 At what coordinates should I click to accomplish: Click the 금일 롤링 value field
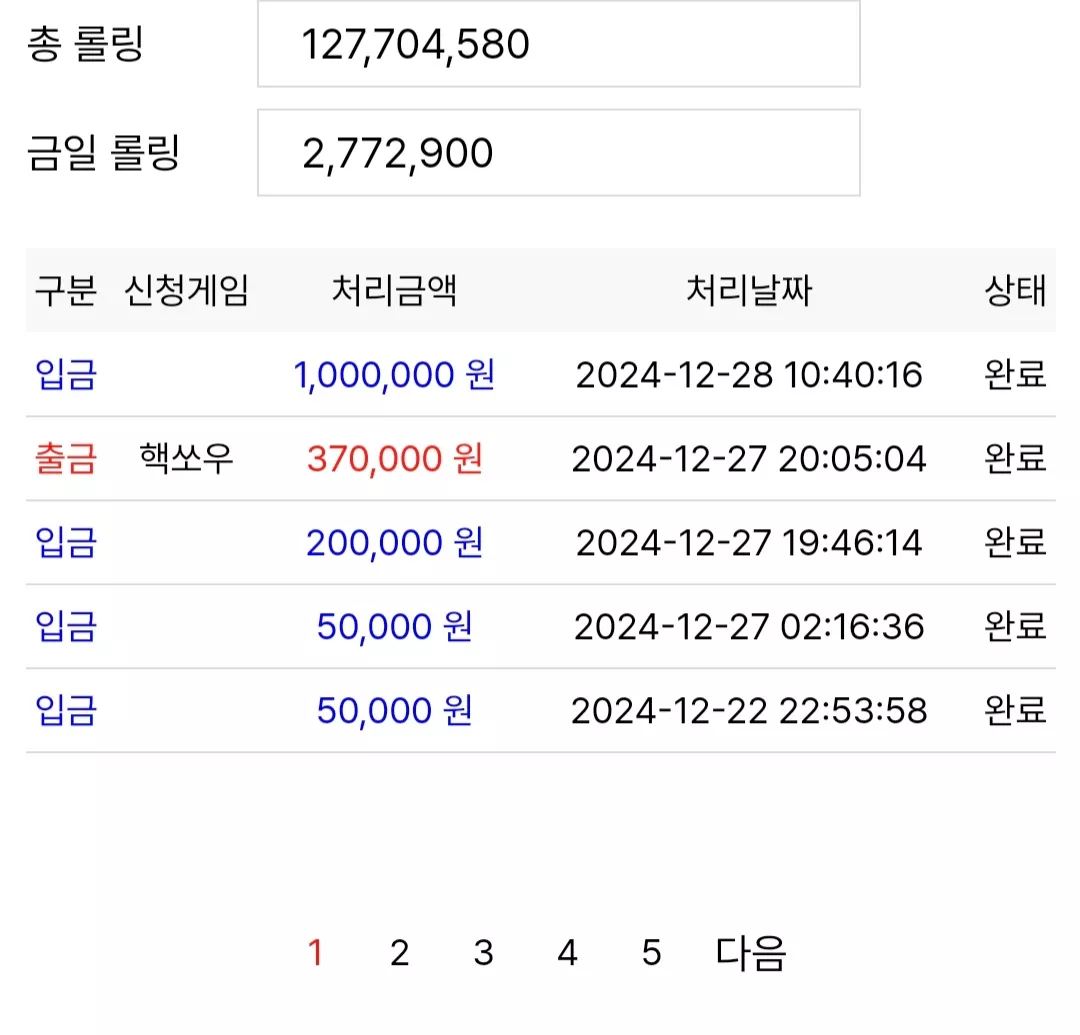coord(559,153)
